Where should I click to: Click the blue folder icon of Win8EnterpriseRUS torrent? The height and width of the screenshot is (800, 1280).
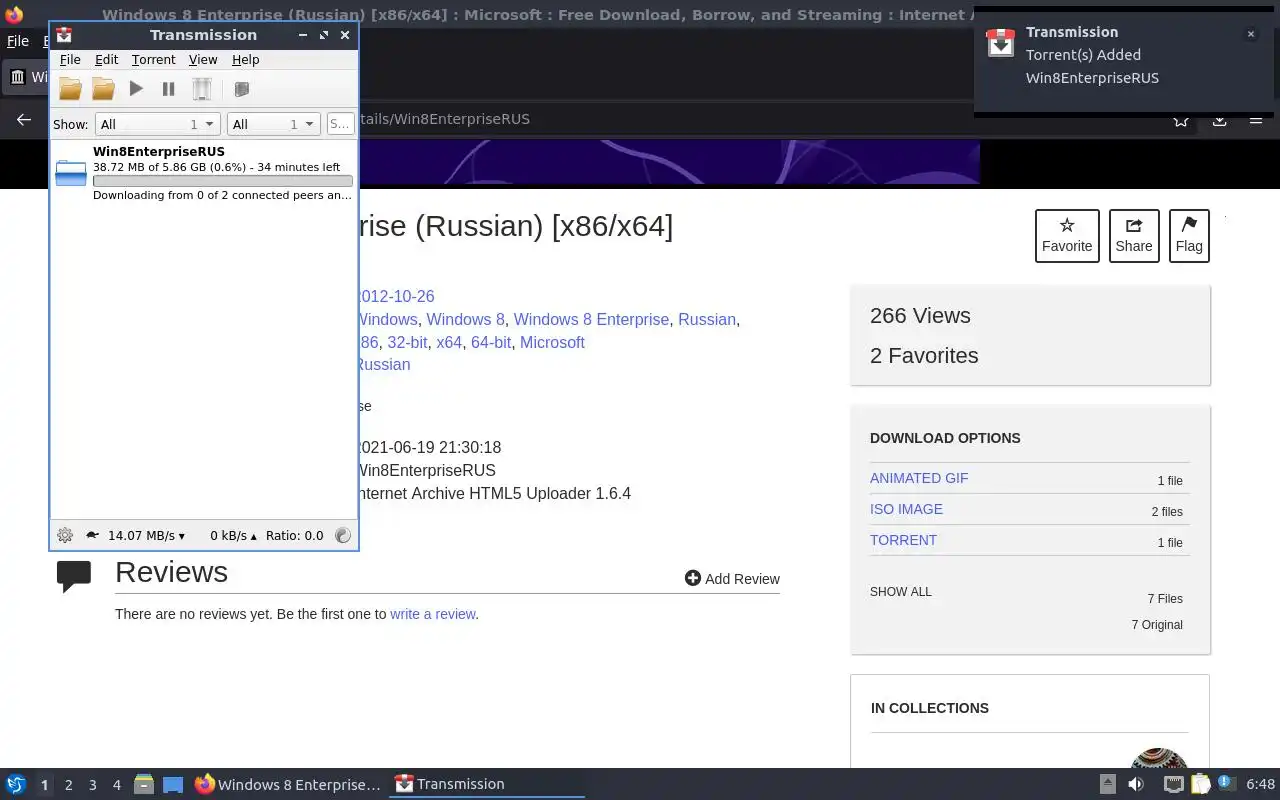tap(71, 173)
